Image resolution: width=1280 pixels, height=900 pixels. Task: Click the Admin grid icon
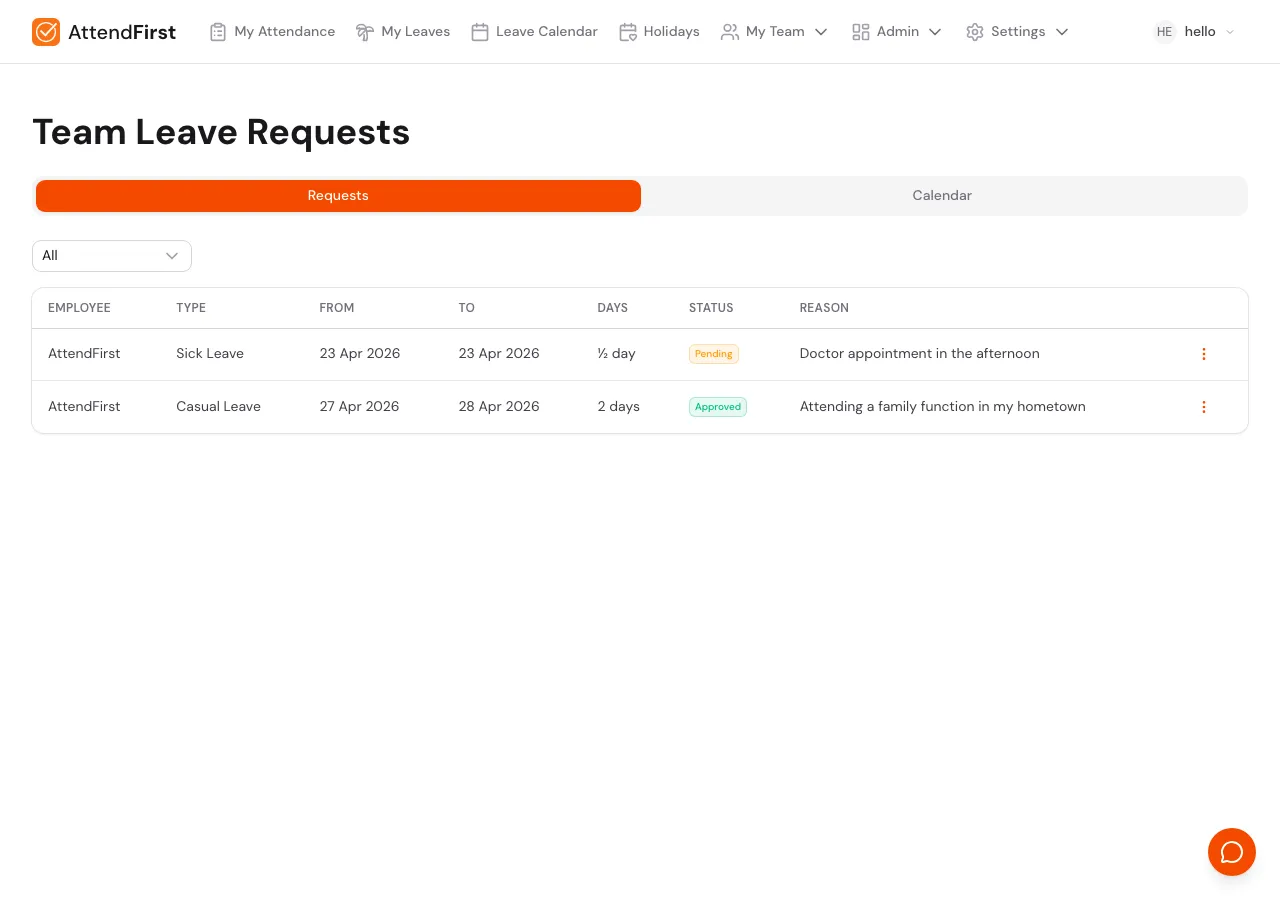point(861,31)
